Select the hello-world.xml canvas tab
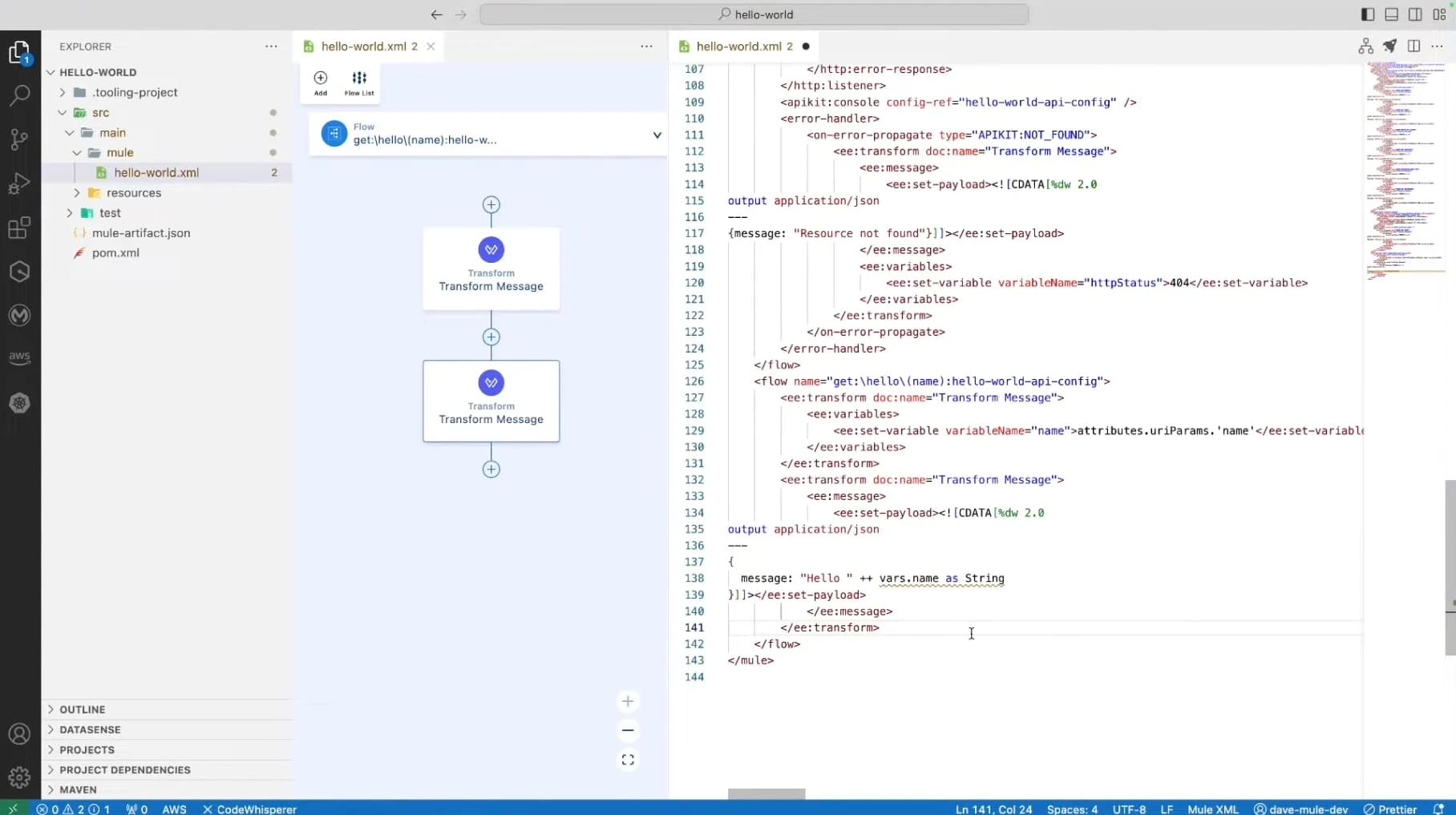1456x815 pixels. click(370, 46)
